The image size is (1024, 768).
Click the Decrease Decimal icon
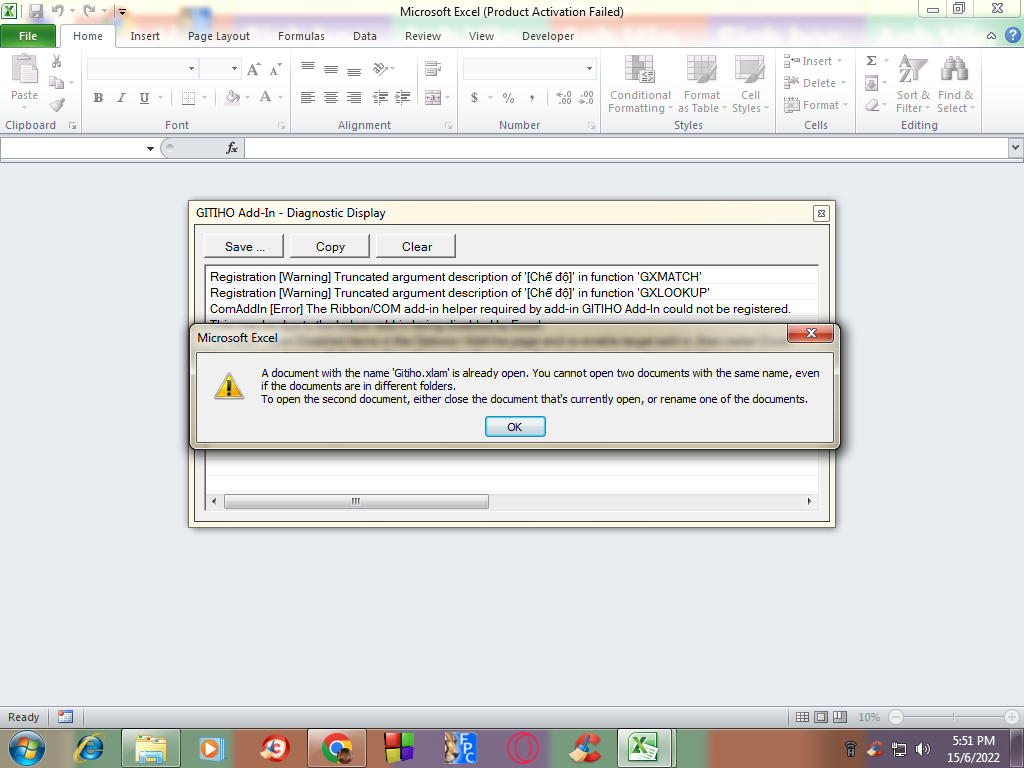[x=586, y=98]
